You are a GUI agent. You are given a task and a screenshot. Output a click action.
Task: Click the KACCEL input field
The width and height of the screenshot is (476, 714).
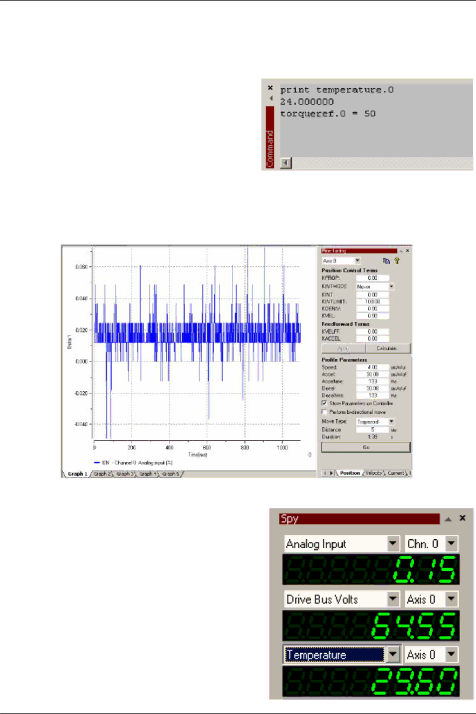[x=373, y=339]
